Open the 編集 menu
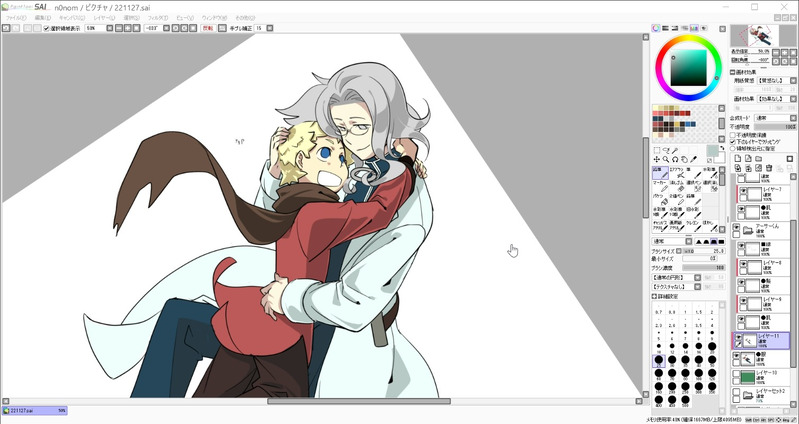The height and width of the screenshot is (424, 799). pos(43,17)
